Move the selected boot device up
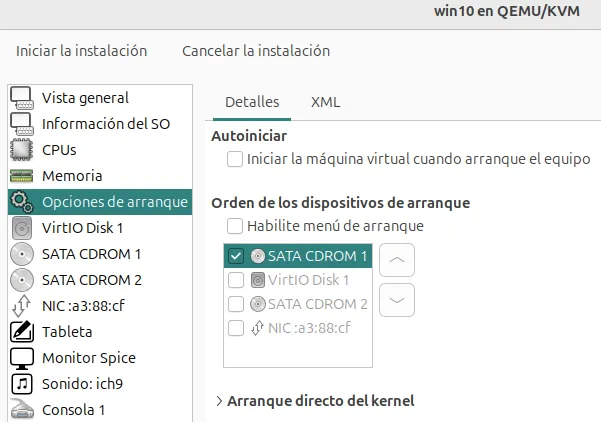 coord(397,260)
